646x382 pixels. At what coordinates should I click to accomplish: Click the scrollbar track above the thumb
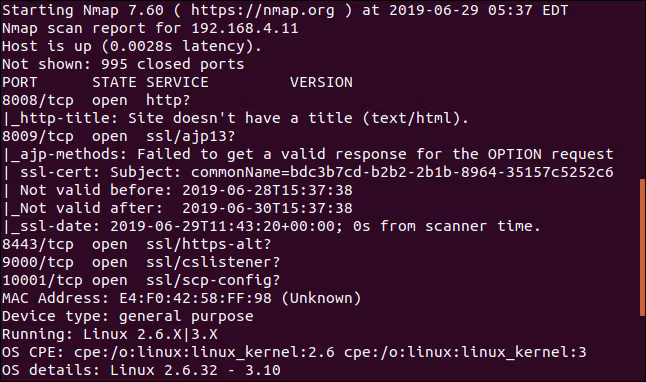[643, 89]
